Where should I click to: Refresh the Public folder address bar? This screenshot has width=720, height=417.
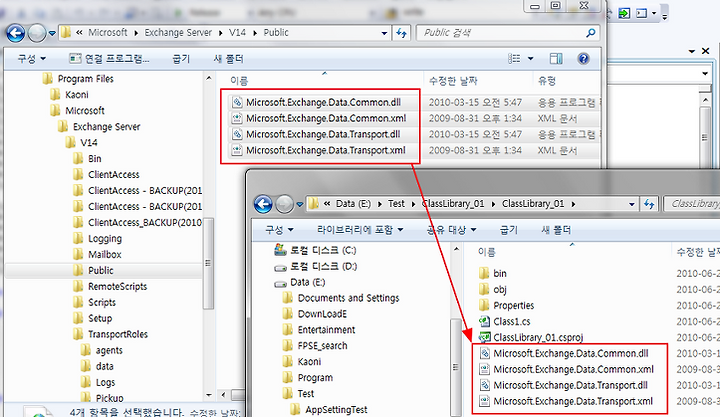click(401, 33)
